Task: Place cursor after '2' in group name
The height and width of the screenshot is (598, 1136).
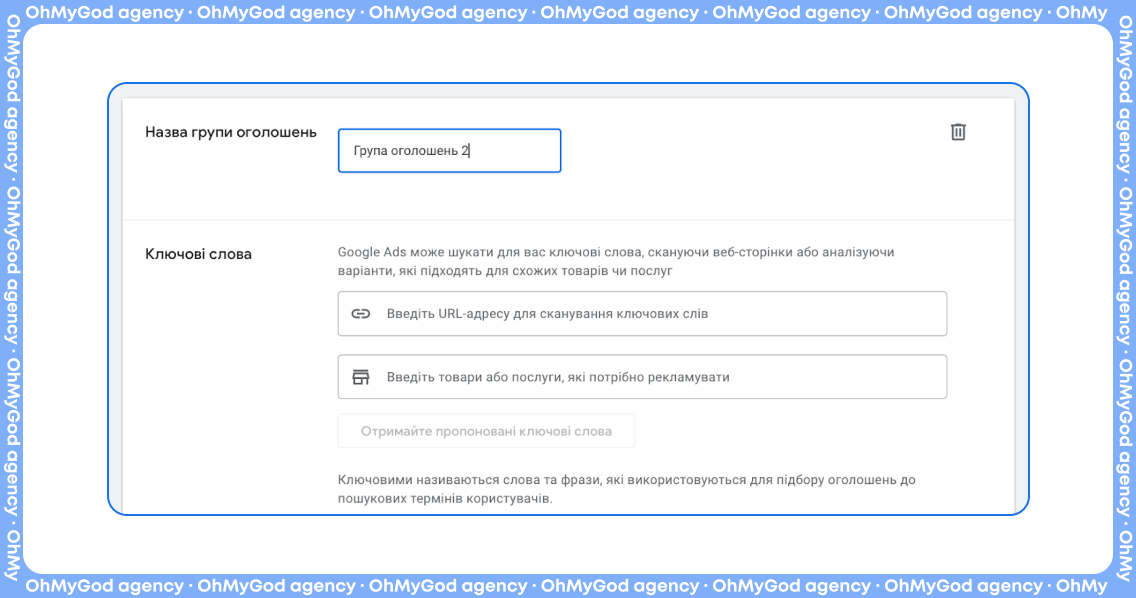Action: [470, 151]
